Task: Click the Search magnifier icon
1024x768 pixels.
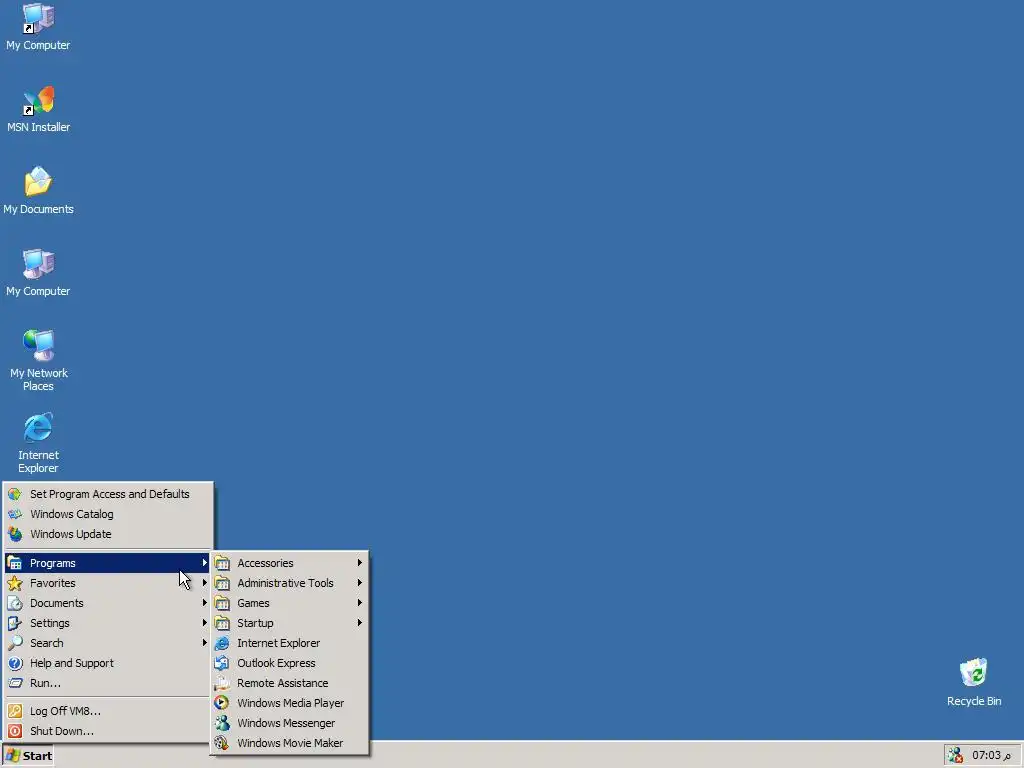Action: tap(15, 643)
